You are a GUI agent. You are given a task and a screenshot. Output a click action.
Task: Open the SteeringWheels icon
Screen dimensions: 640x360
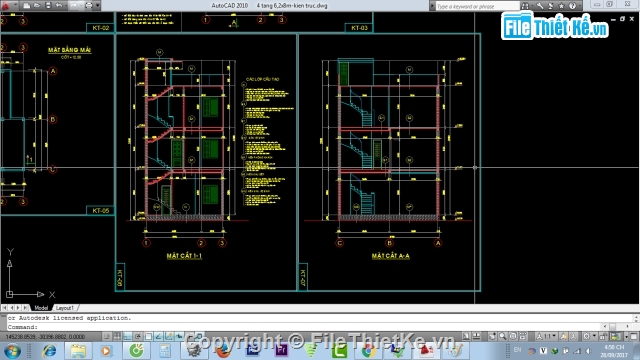click(x=513, y=336)
